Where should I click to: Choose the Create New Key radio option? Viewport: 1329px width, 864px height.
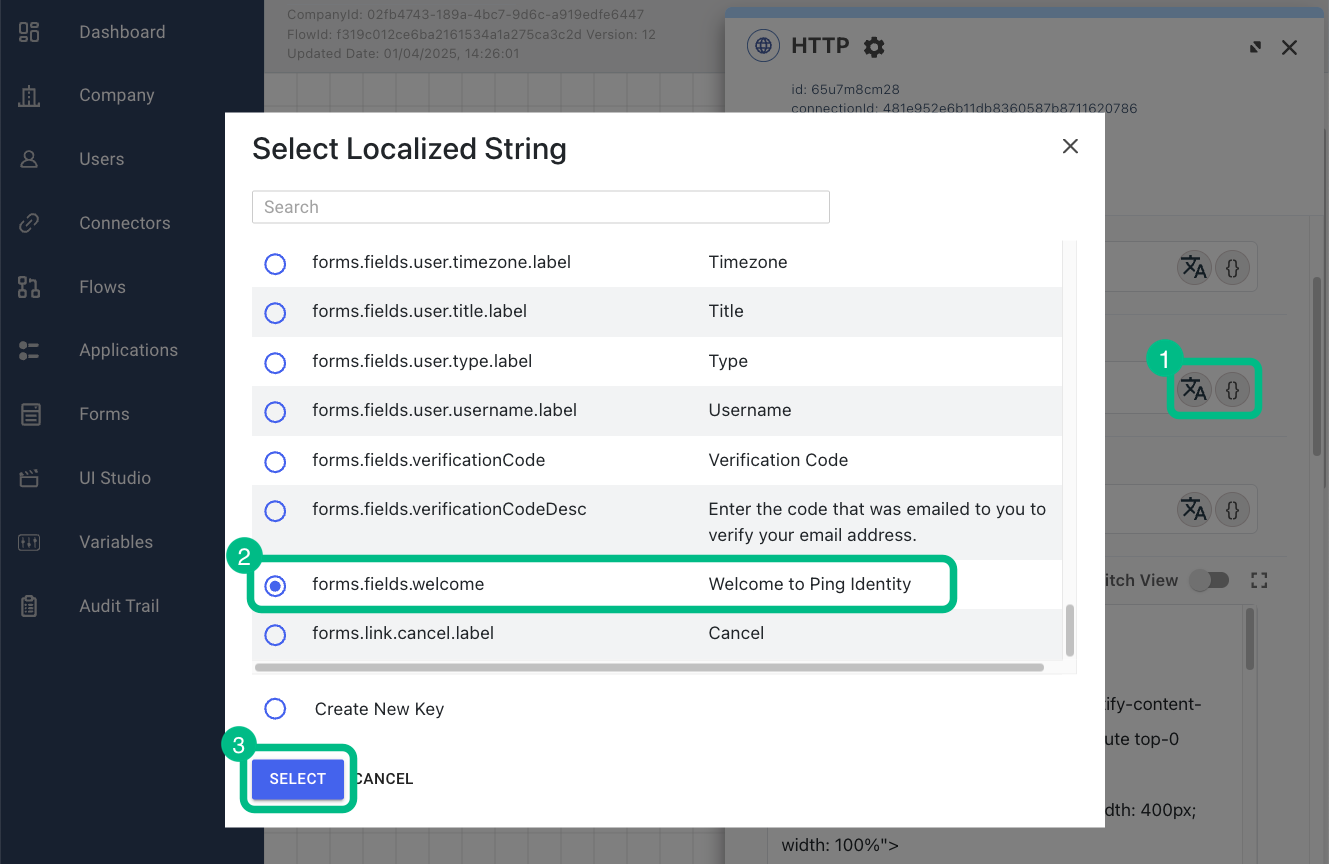pos(276,709)
